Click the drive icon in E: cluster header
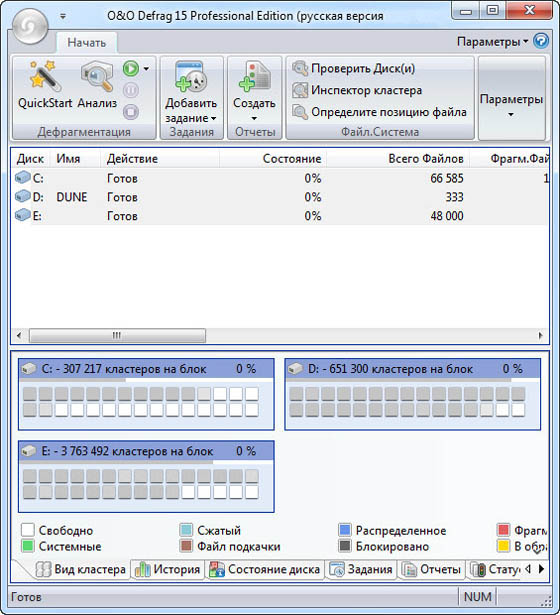 [x=29, y=451]
